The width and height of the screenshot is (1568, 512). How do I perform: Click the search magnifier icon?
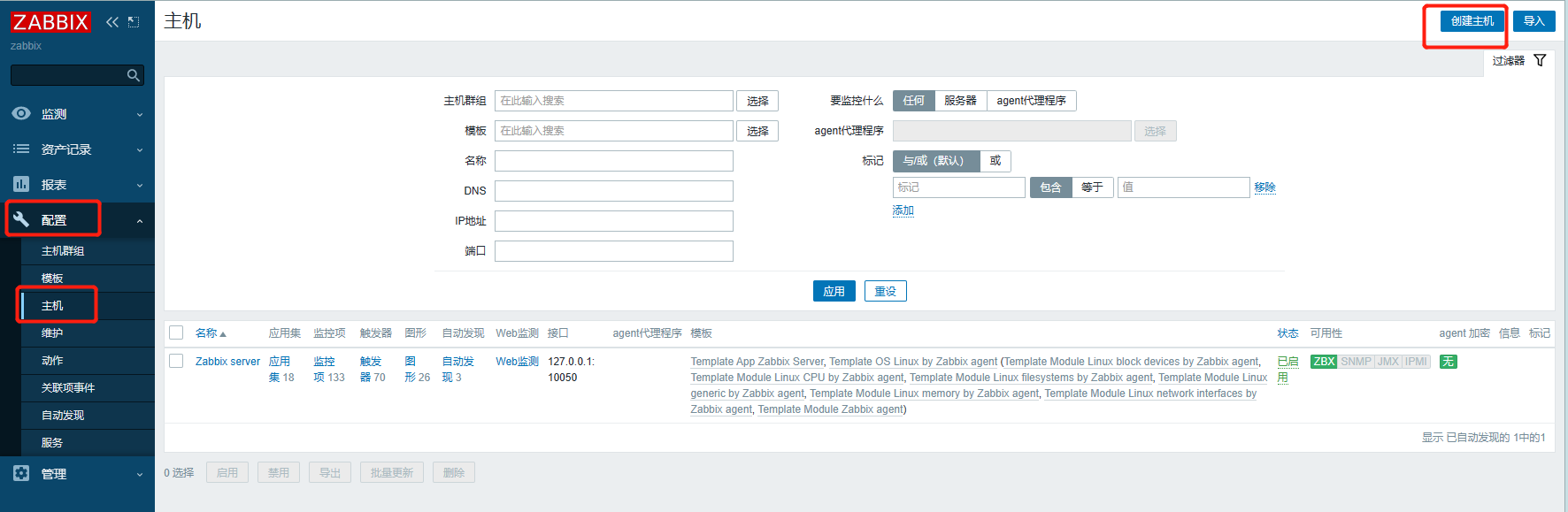click(133, 75)
